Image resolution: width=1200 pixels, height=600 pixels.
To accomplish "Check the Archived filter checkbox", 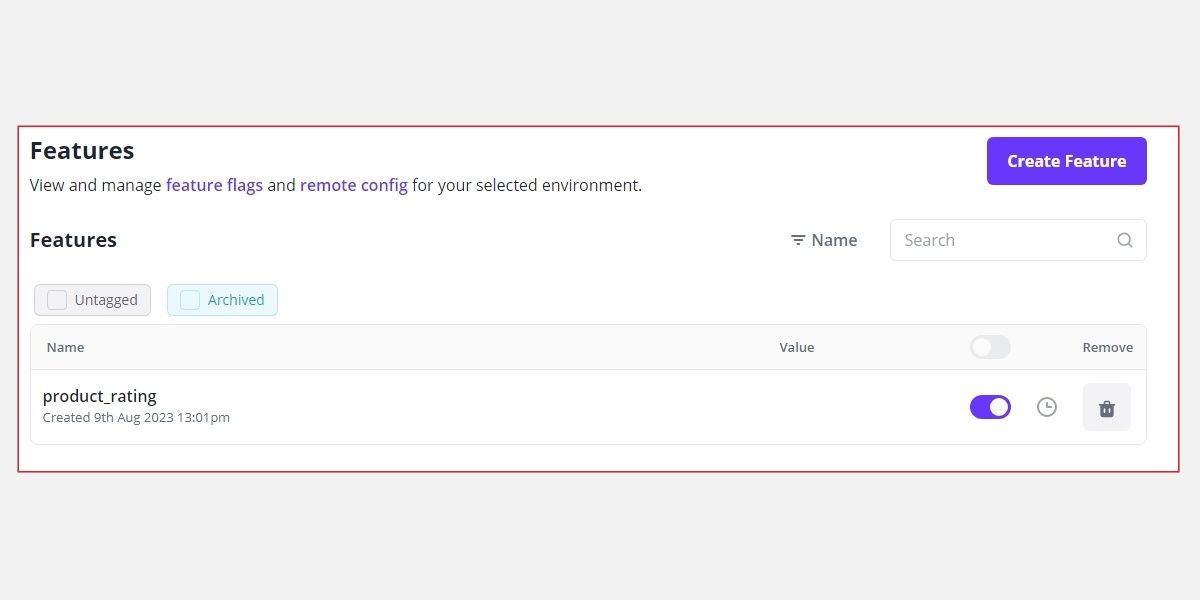I will click(189, 299).
